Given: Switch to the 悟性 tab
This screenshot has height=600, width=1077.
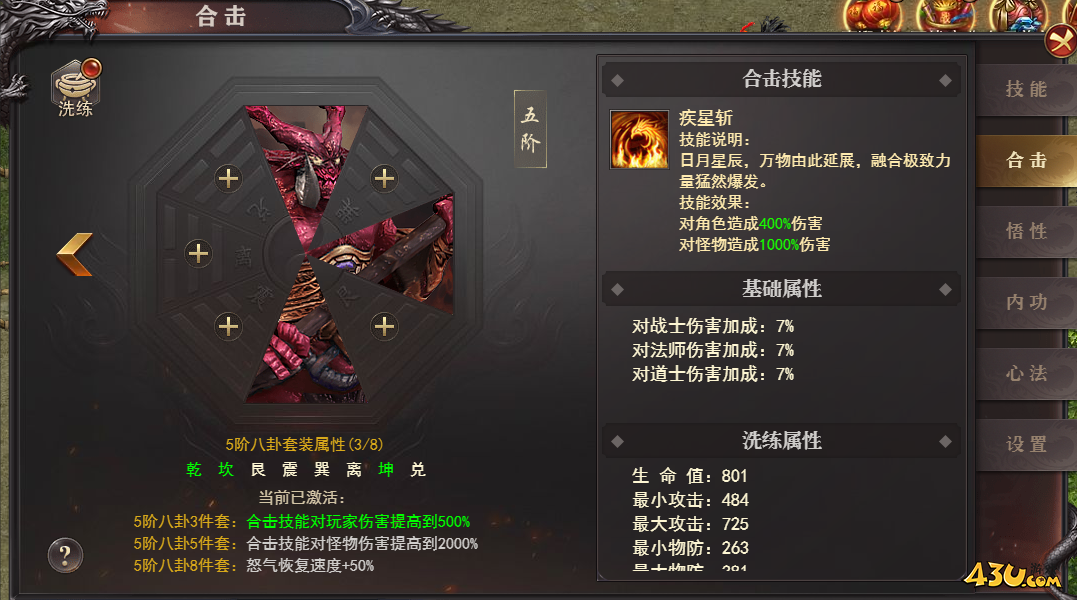Looking at the screenshot, I should (x=1026, y=231).
